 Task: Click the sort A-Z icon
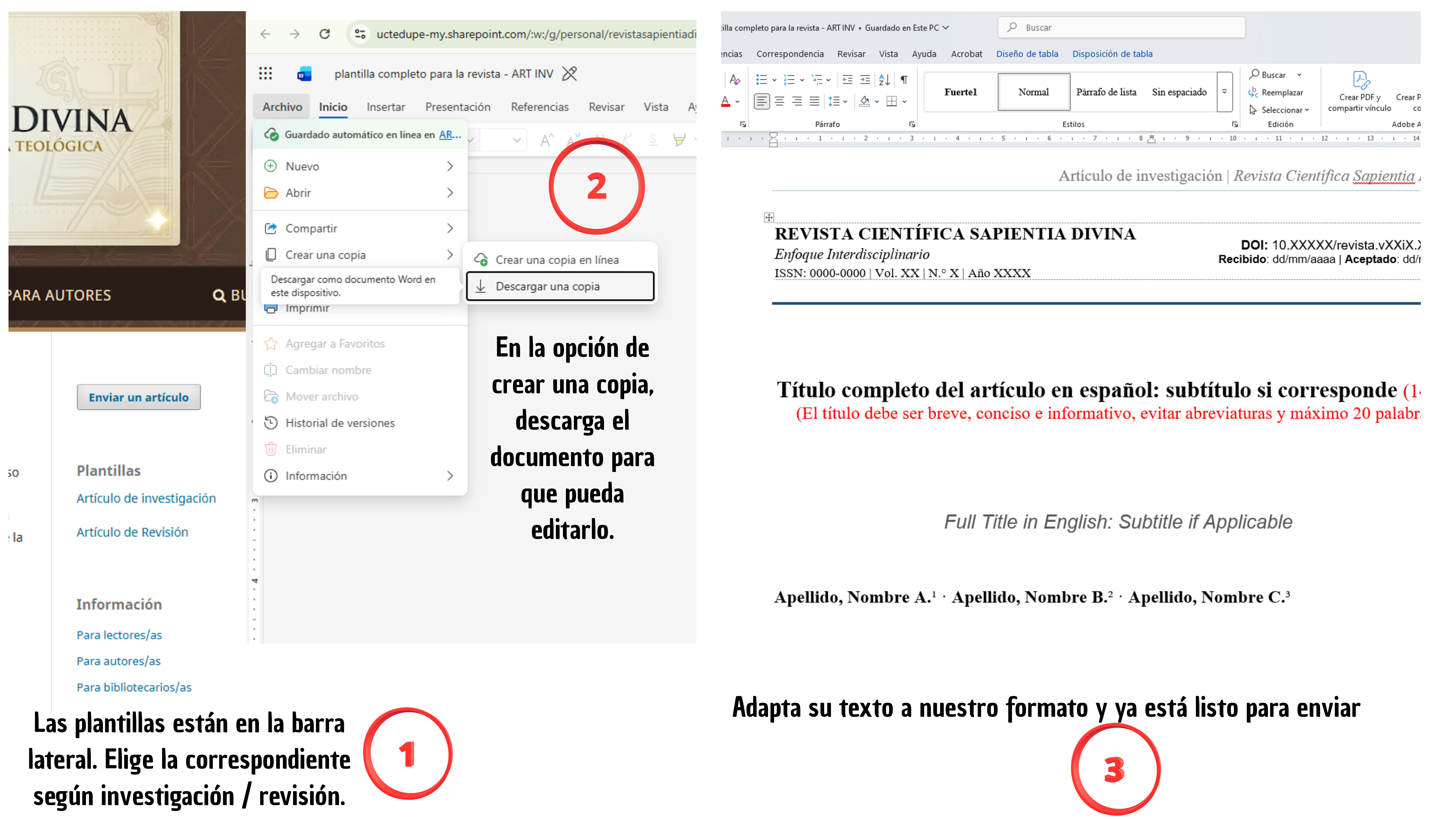point(884,80)
